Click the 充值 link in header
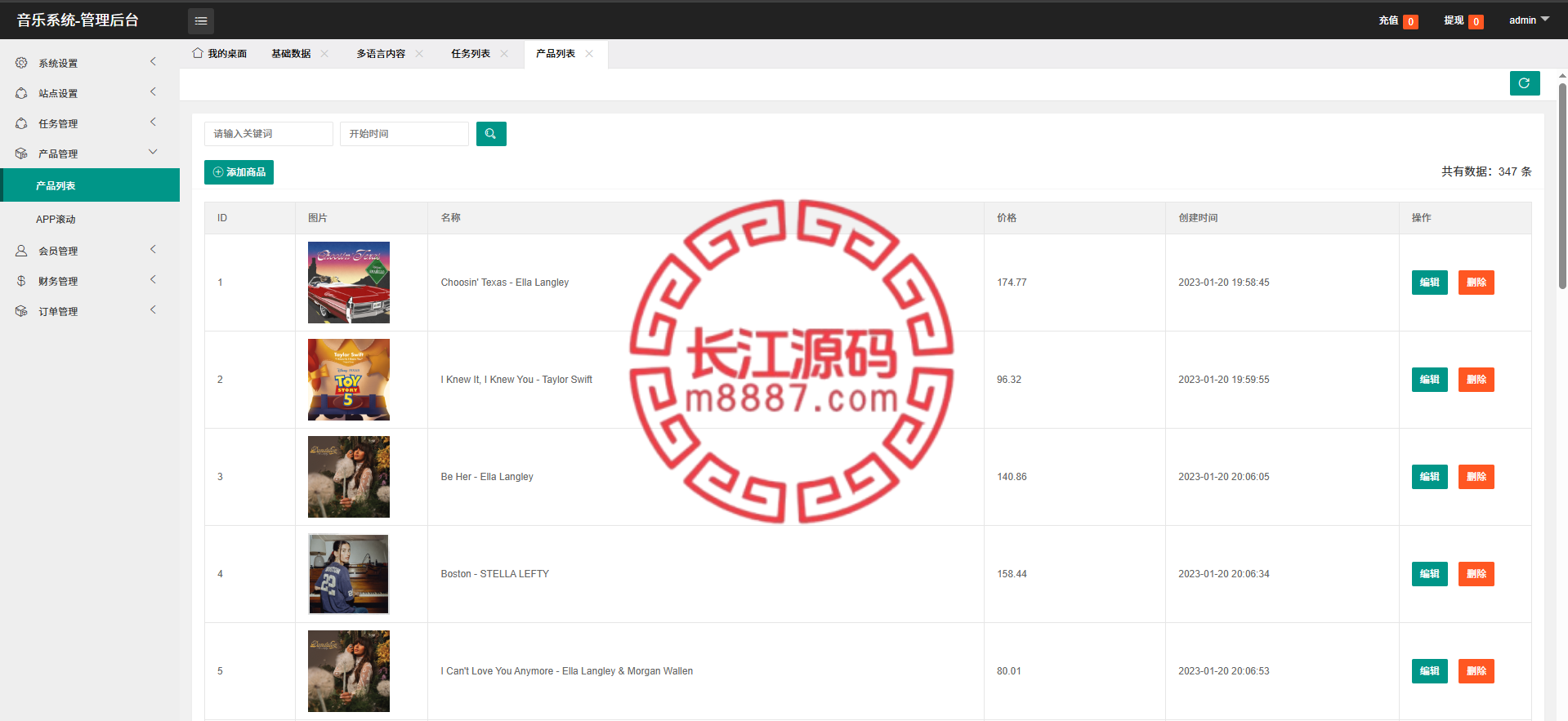 [x=1388, y=20]
